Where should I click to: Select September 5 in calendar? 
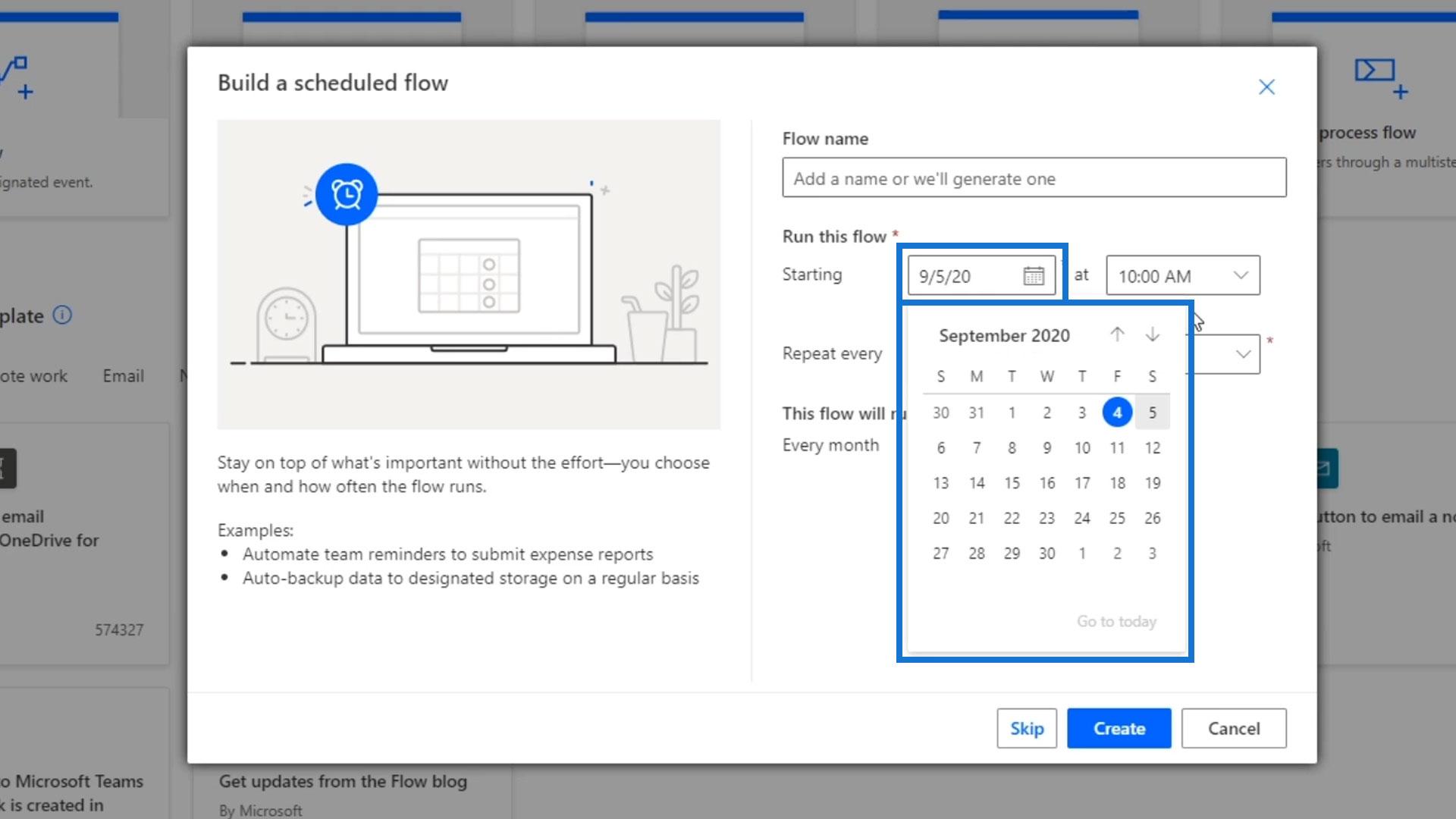tap(1152, 413)
